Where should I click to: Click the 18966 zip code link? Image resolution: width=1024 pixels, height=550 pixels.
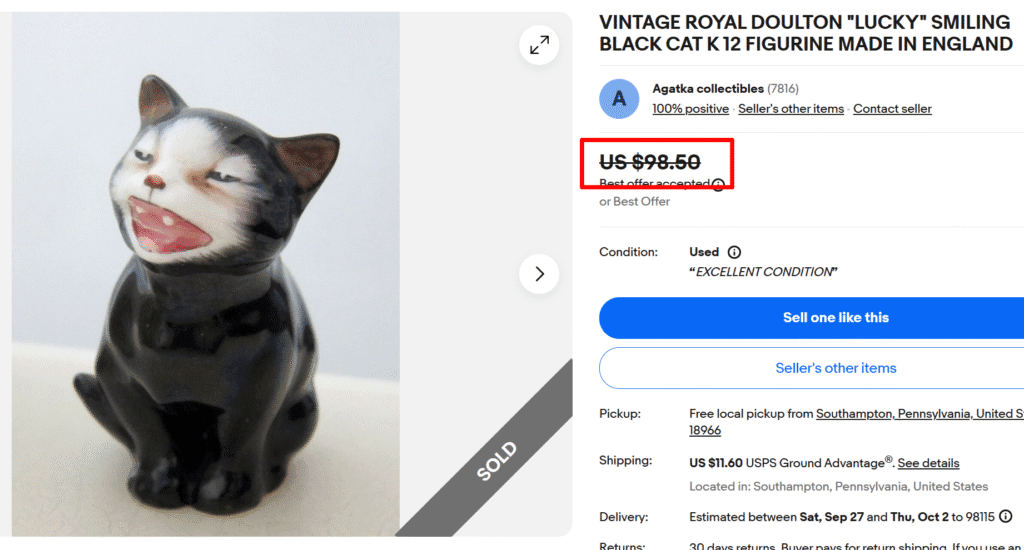705,431
